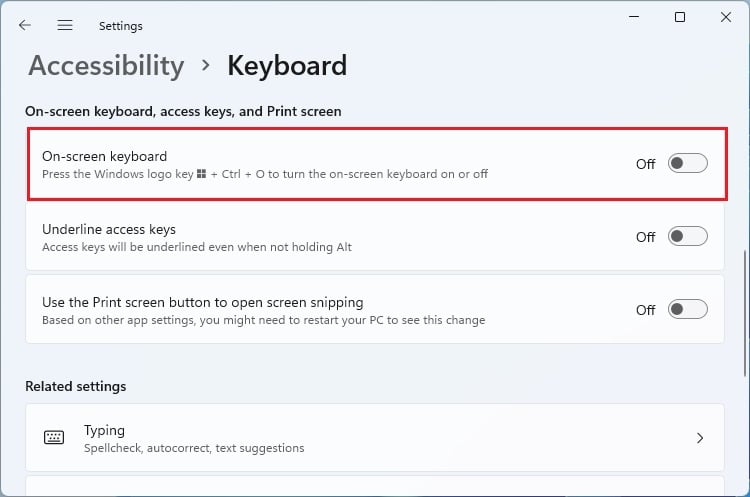
Task: Toggle Print screen button for screen snipping
Action: click(687, 310)
